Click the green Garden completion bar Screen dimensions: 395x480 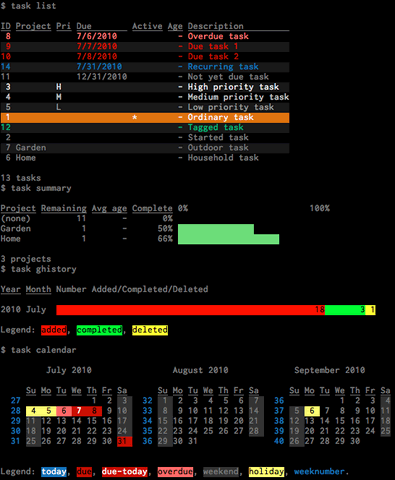216,229
